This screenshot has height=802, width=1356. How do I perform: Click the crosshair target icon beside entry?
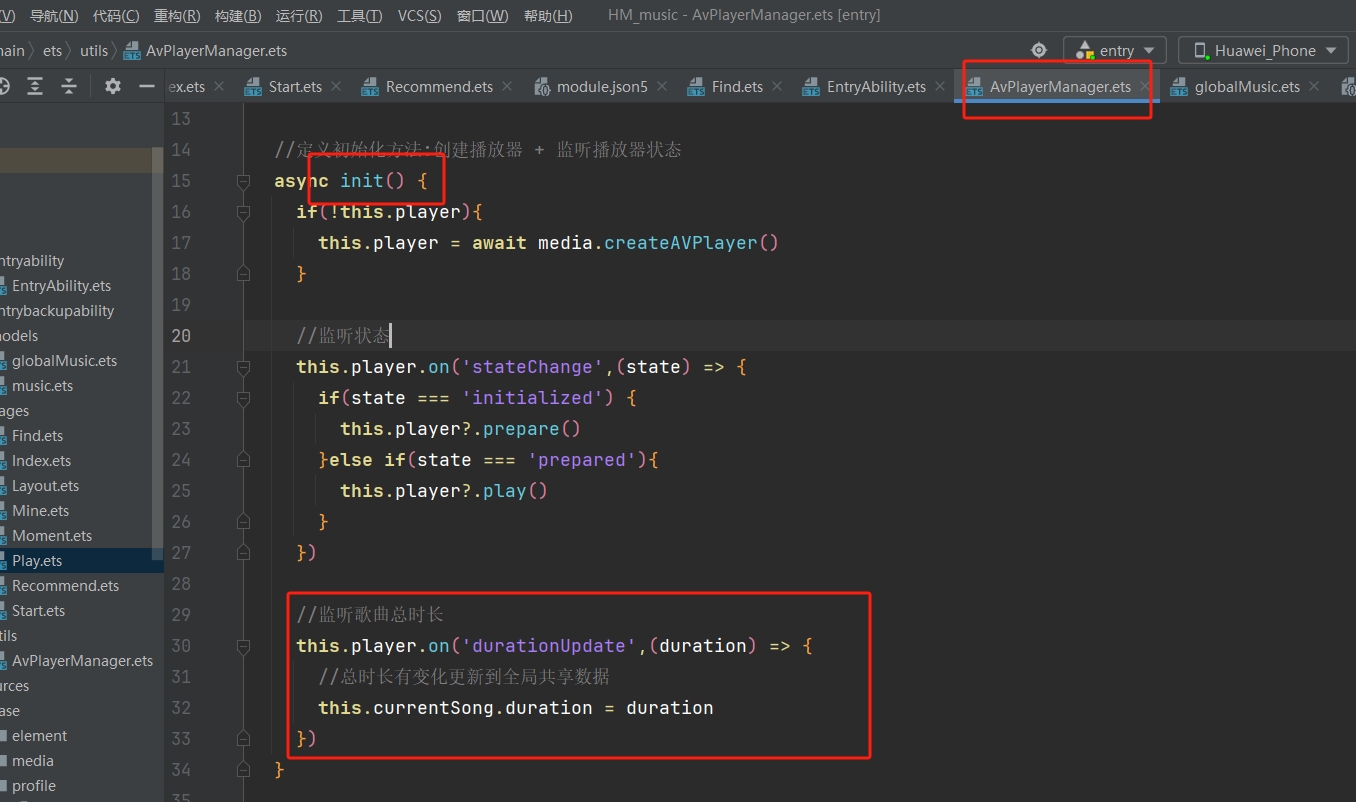(x=1039, y=50)
